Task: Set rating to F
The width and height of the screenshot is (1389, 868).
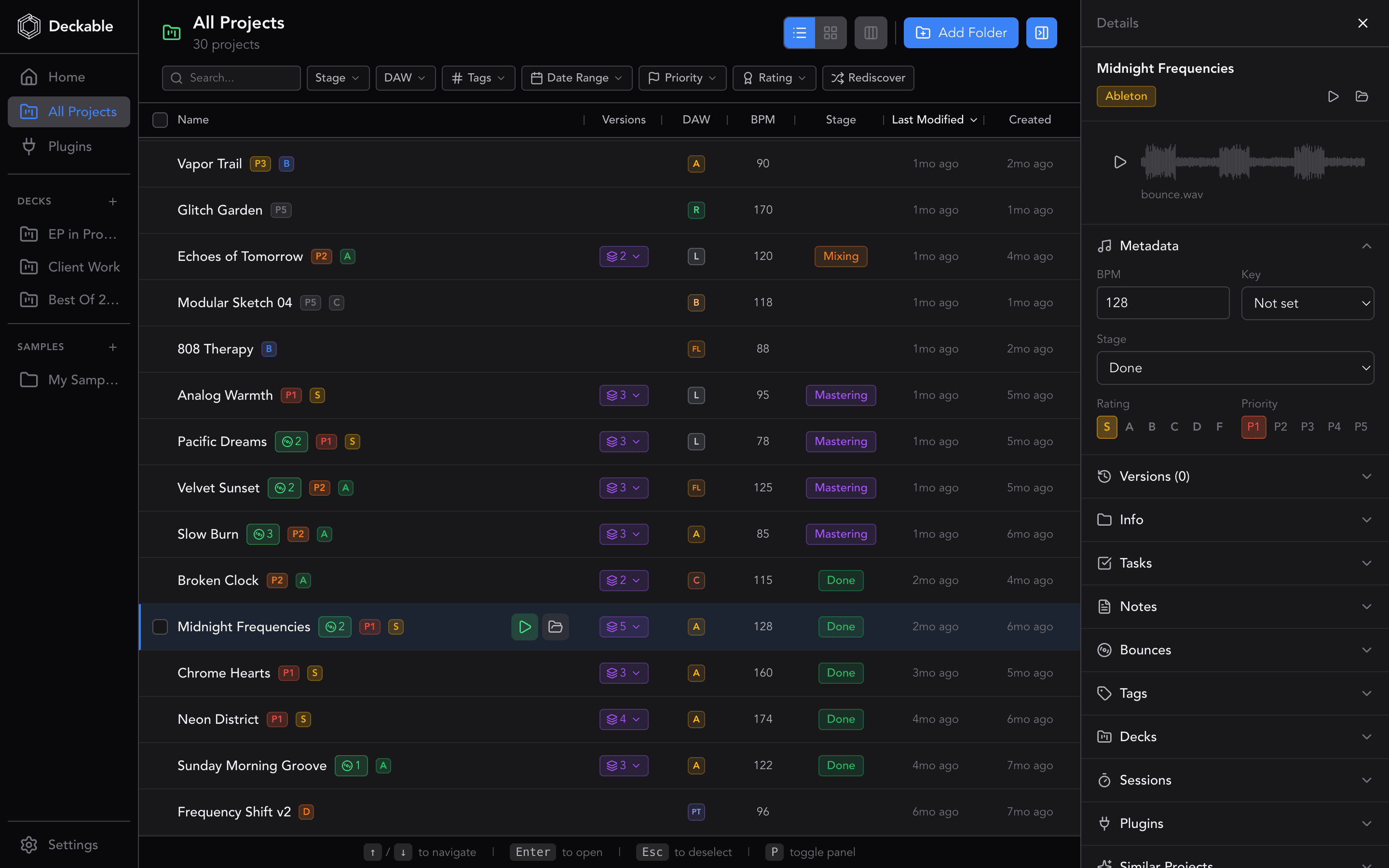Action: tap(1219, 427)
